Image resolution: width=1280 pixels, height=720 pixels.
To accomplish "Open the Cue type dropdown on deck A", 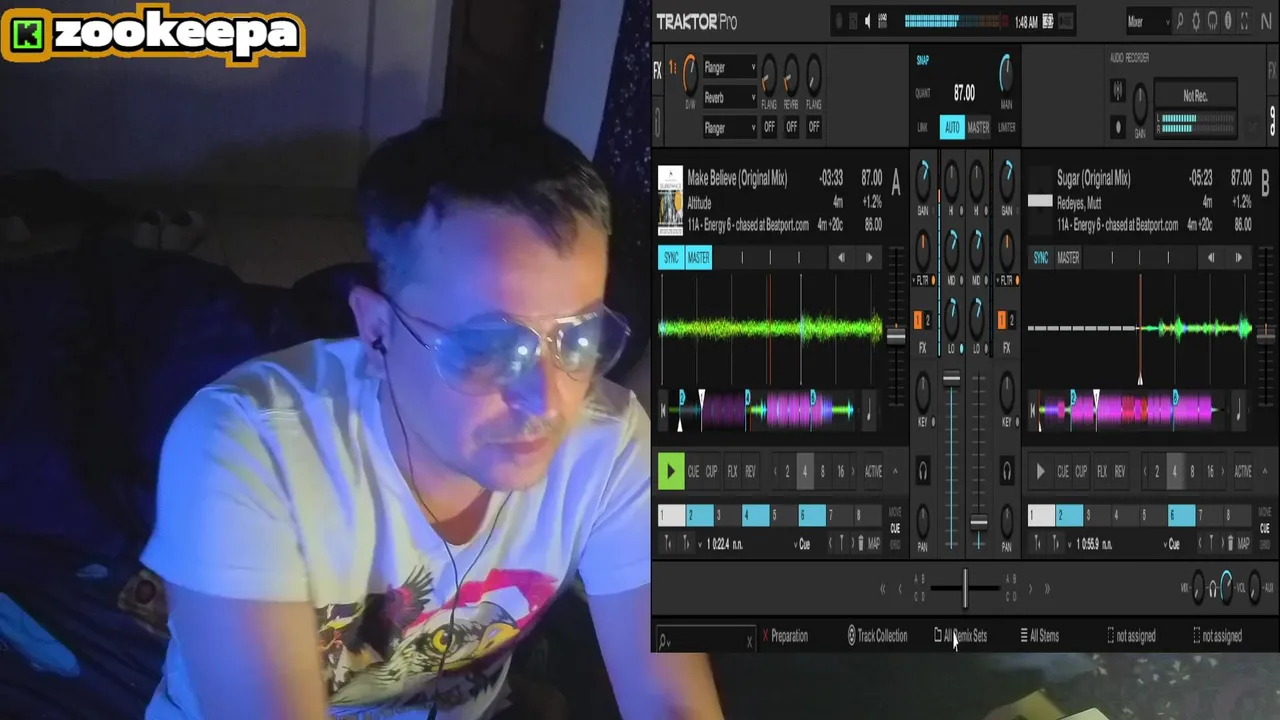I will pyautogui.click(x=804, y=543).
